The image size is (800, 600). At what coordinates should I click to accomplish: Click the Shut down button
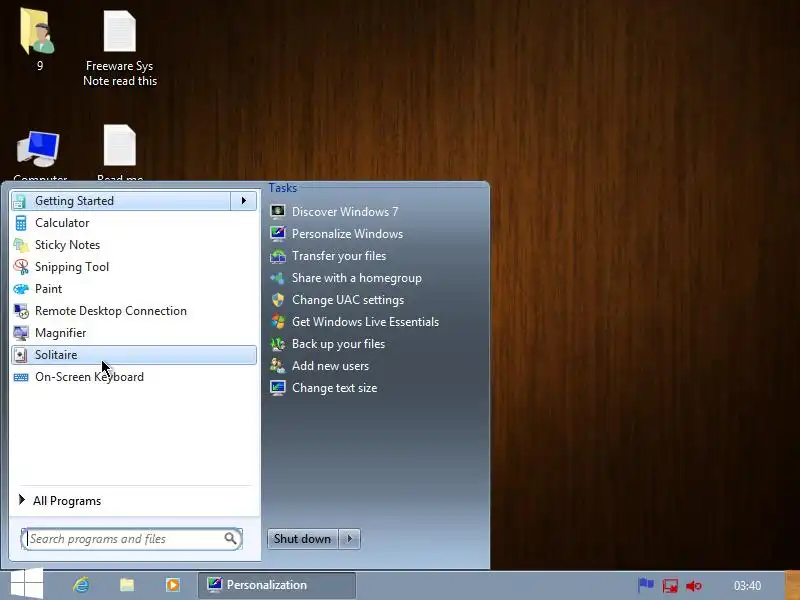302,539
